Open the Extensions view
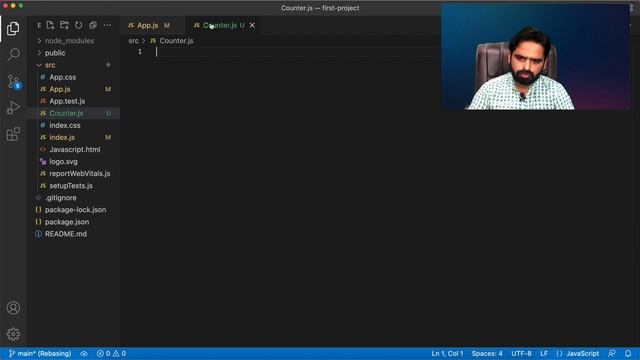Viewport: 640px width, 360px height. tap(13, 134)
